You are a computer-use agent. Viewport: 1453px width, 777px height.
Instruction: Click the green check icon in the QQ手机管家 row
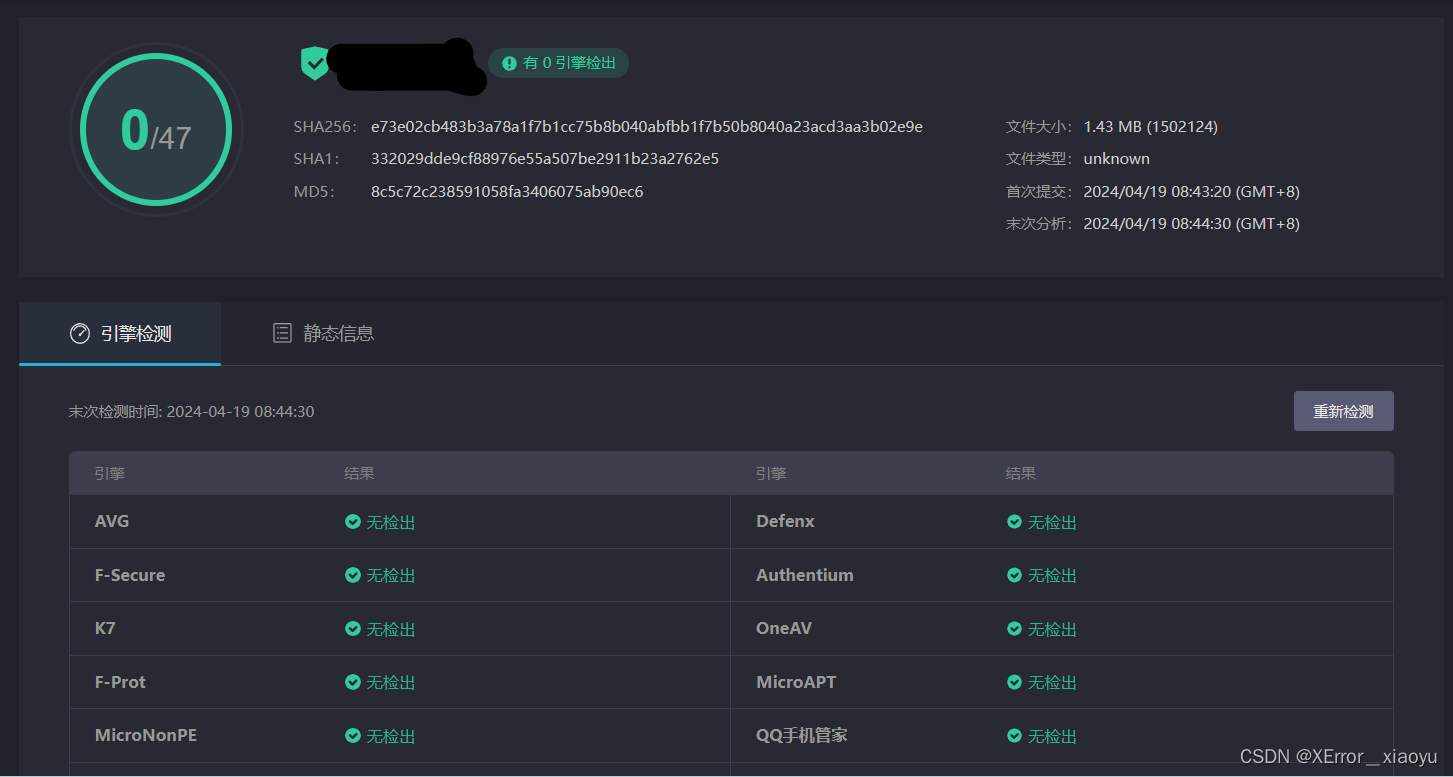pyautogui.click(x=1014, y=736)
